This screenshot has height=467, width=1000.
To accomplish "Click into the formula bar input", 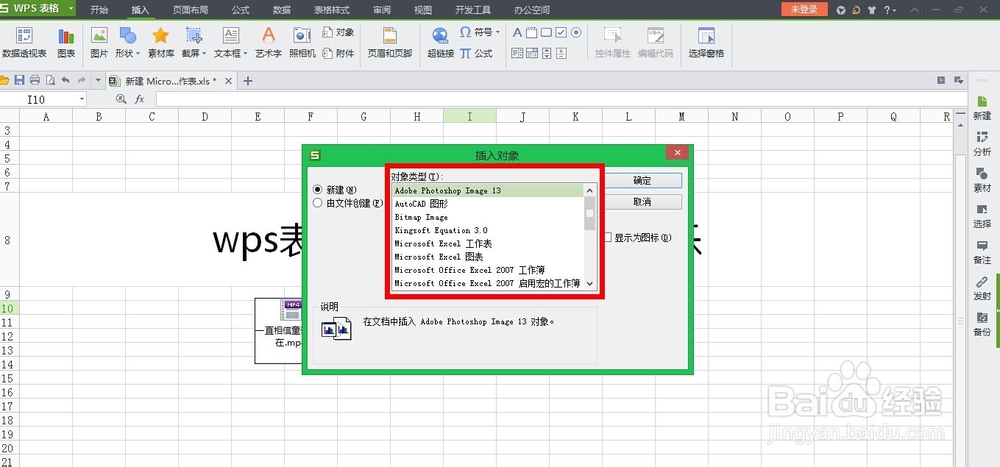I will click(561, 99).
